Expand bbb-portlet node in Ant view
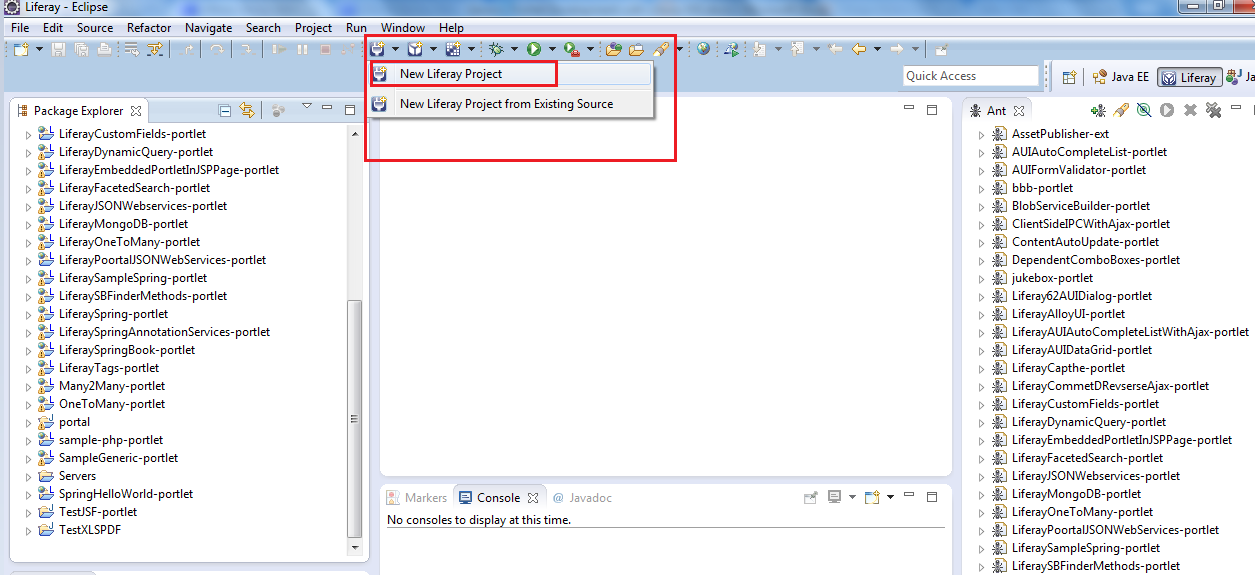This screenshot has height=575, width=1255. point(981,188)
